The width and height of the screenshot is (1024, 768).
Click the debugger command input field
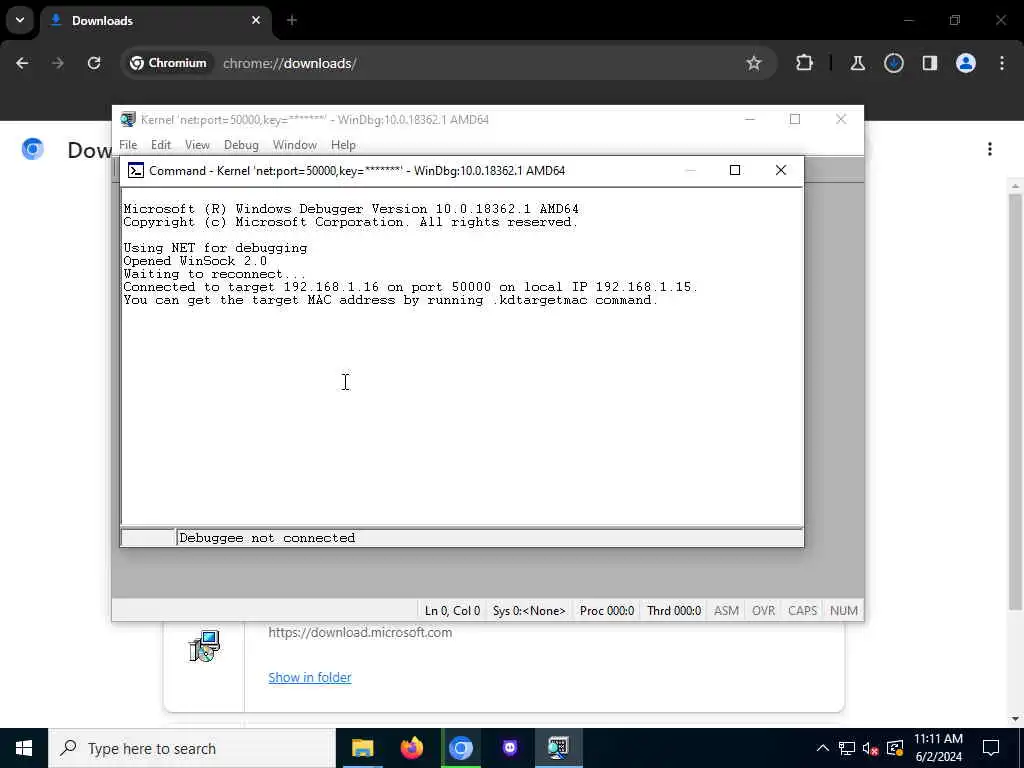[x=490, y=538]
